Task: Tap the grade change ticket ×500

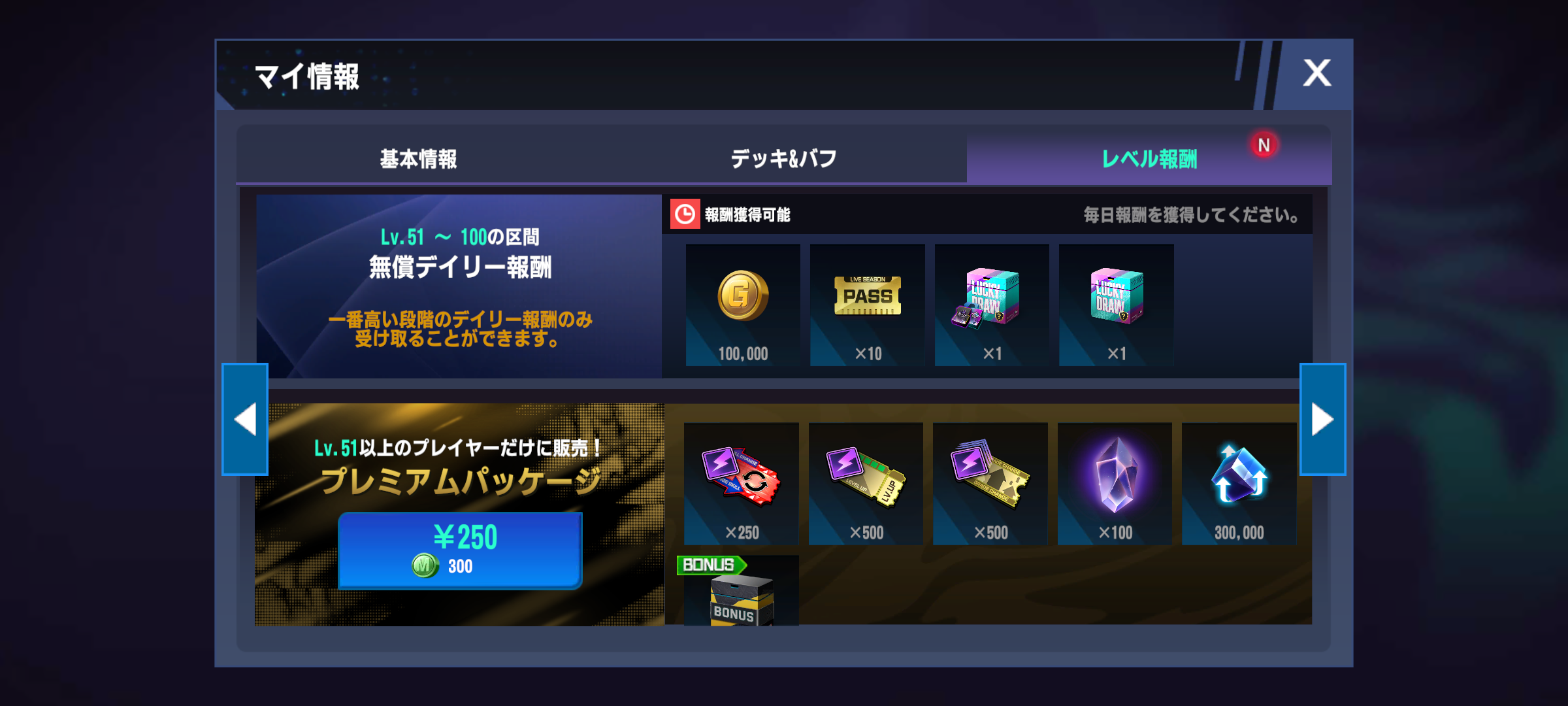Action: [990, 484]
